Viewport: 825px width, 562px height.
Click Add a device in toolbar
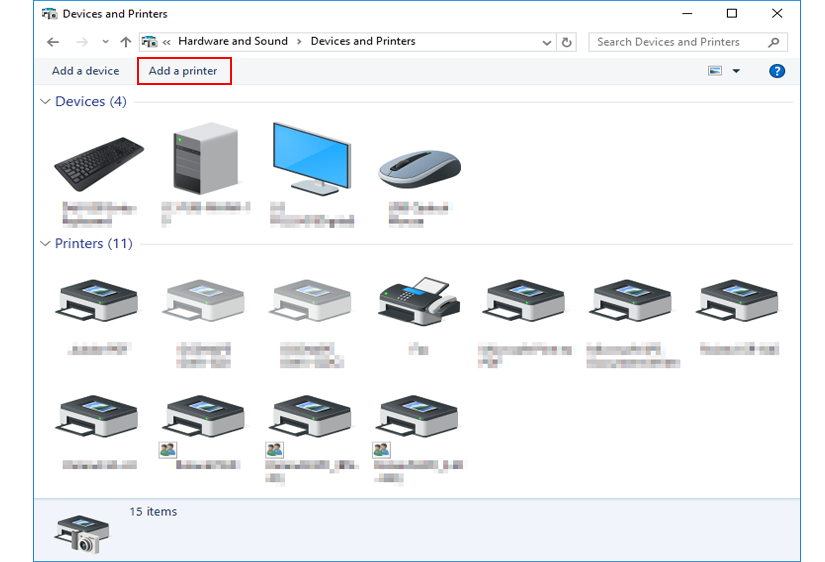click(x=85, y=71)
